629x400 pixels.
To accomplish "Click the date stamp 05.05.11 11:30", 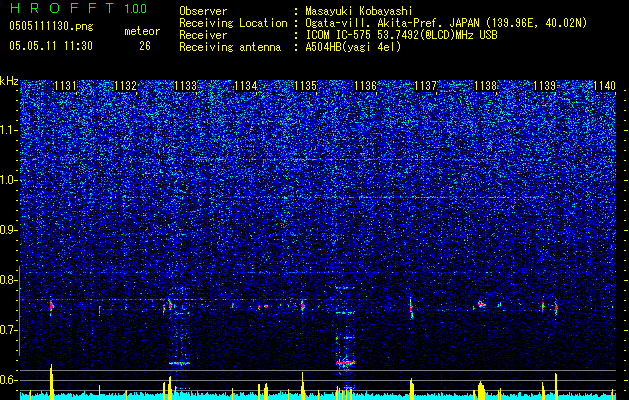I will click(51, 46).
